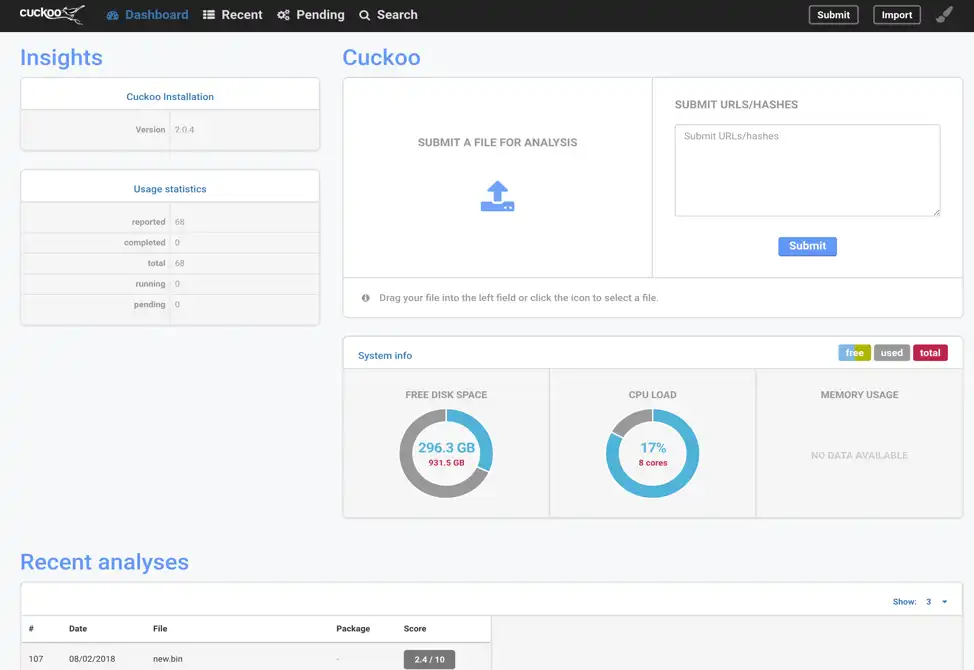Toggle the used legend badge

coord(892,353)
